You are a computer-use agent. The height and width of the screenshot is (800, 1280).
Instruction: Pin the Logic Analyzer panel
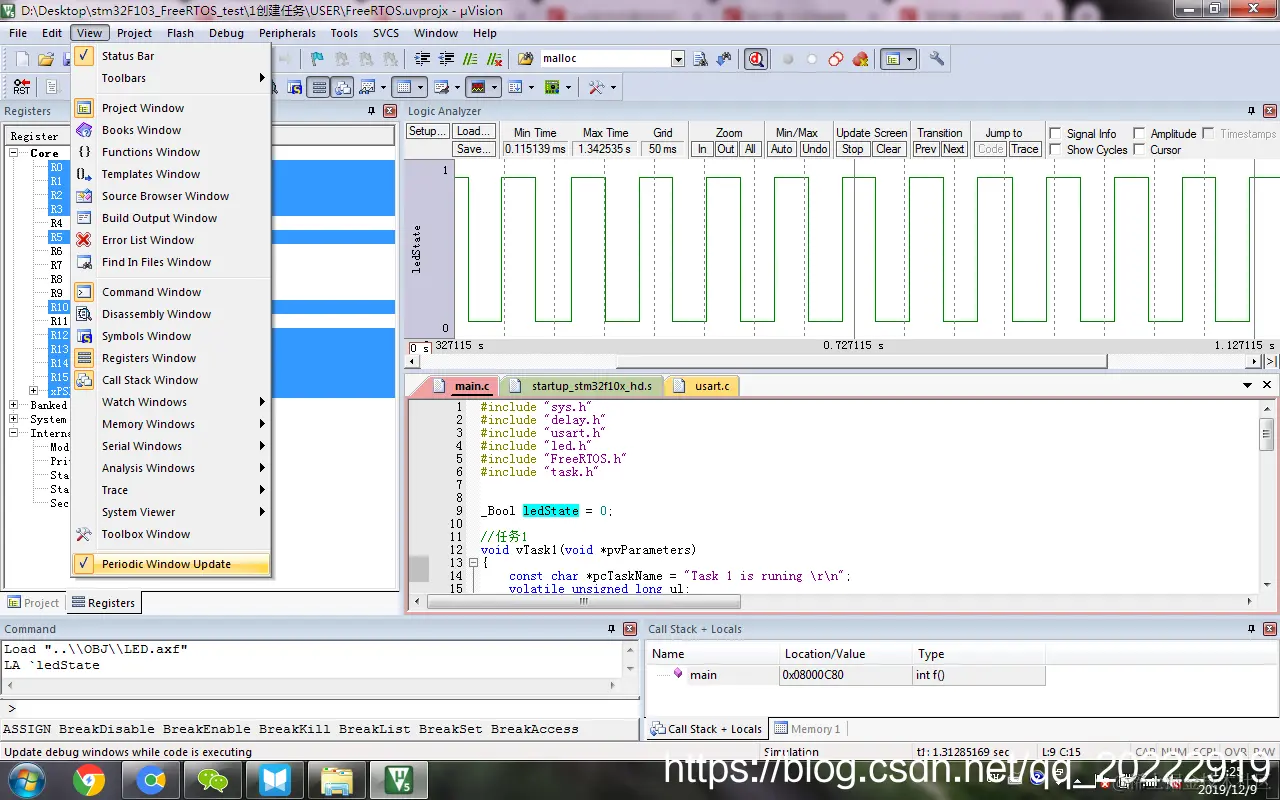coord(1251,111)
